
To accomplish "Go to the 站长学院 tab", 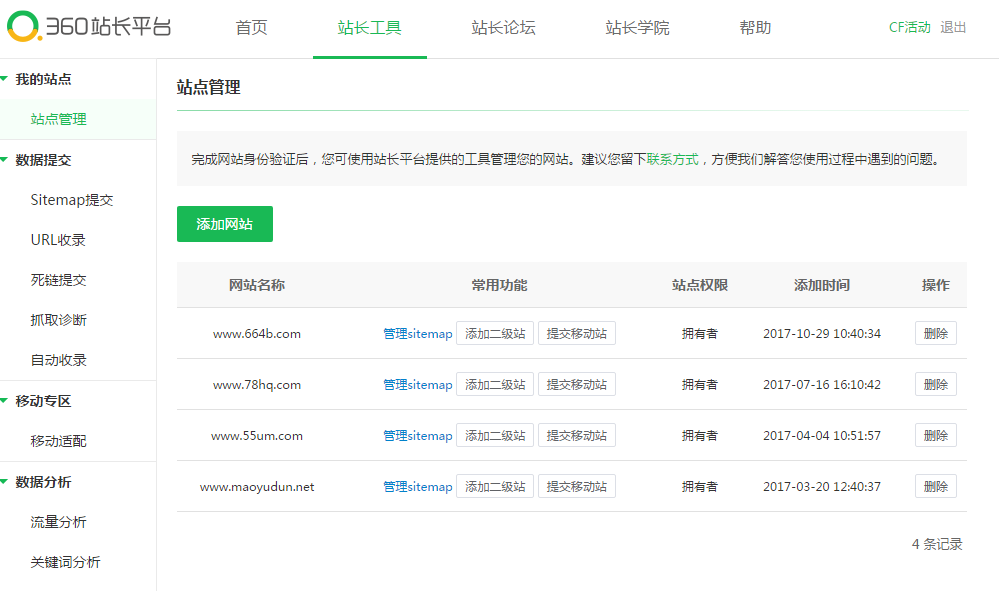I will [637, 28].
